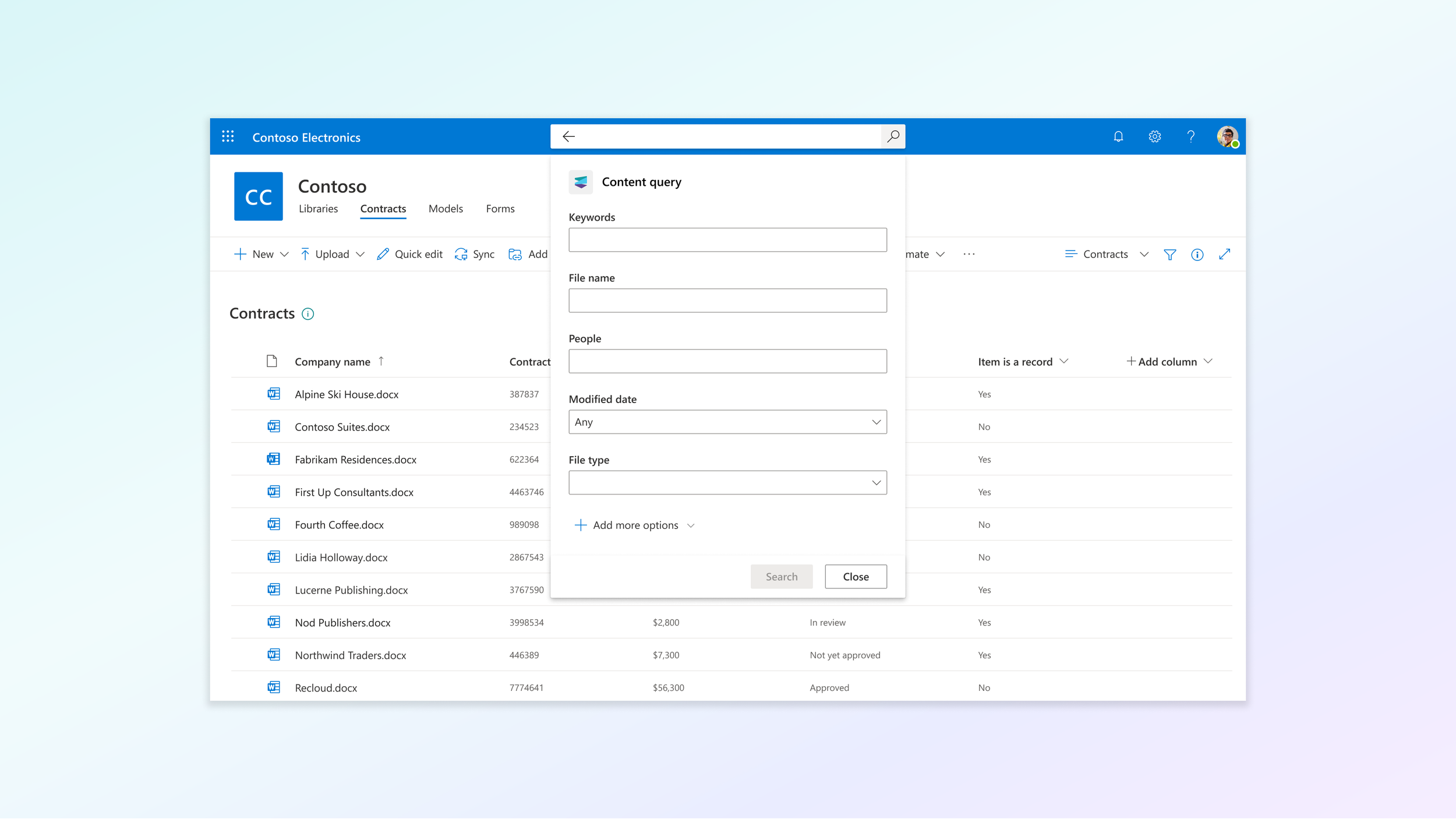Image resolution: width=1456 pixels, height=819 pixels.
Task: Click Word icon for Lucerne Publishing
Action: point(274,589)
